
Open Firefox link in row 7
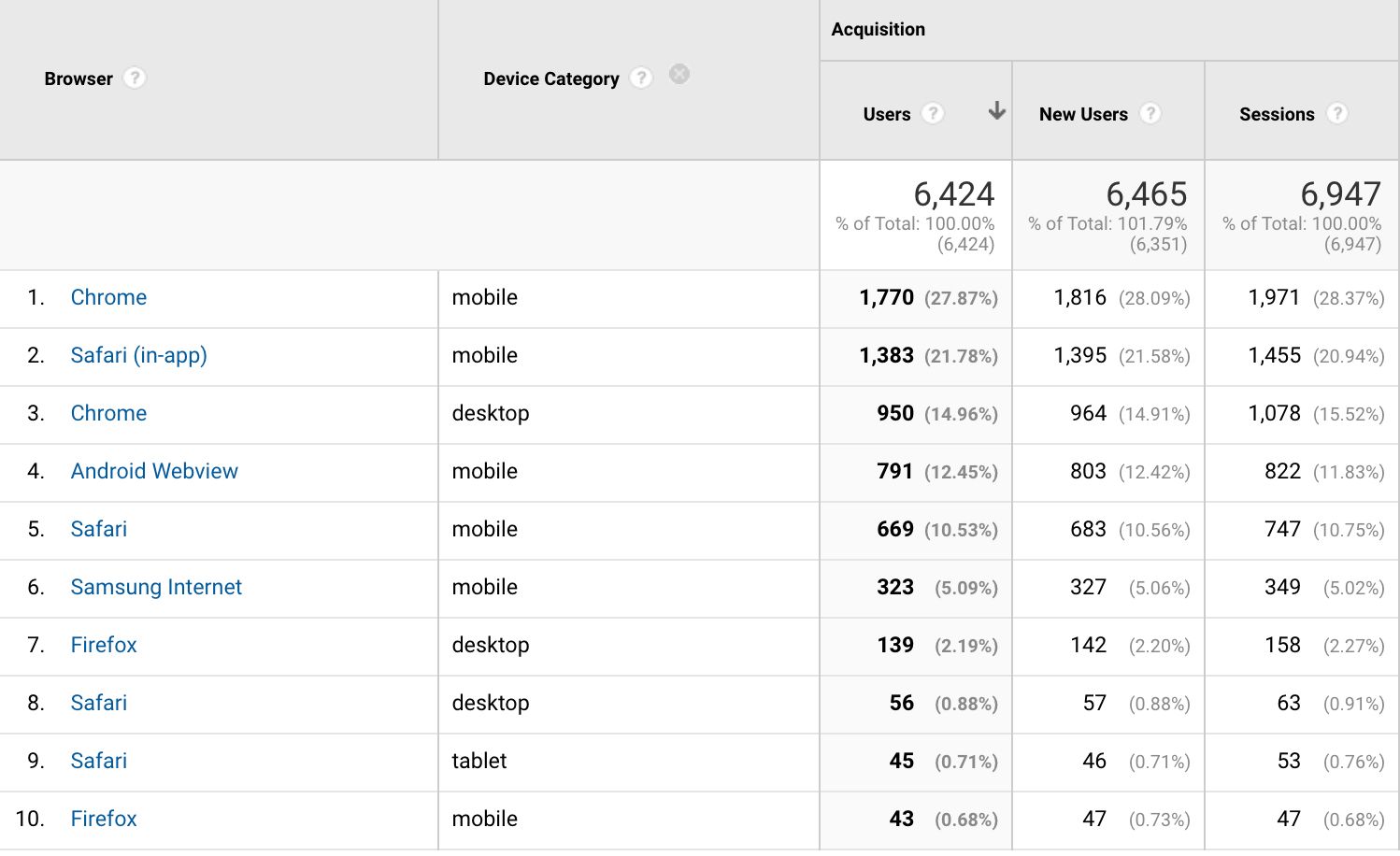[104, 645]
